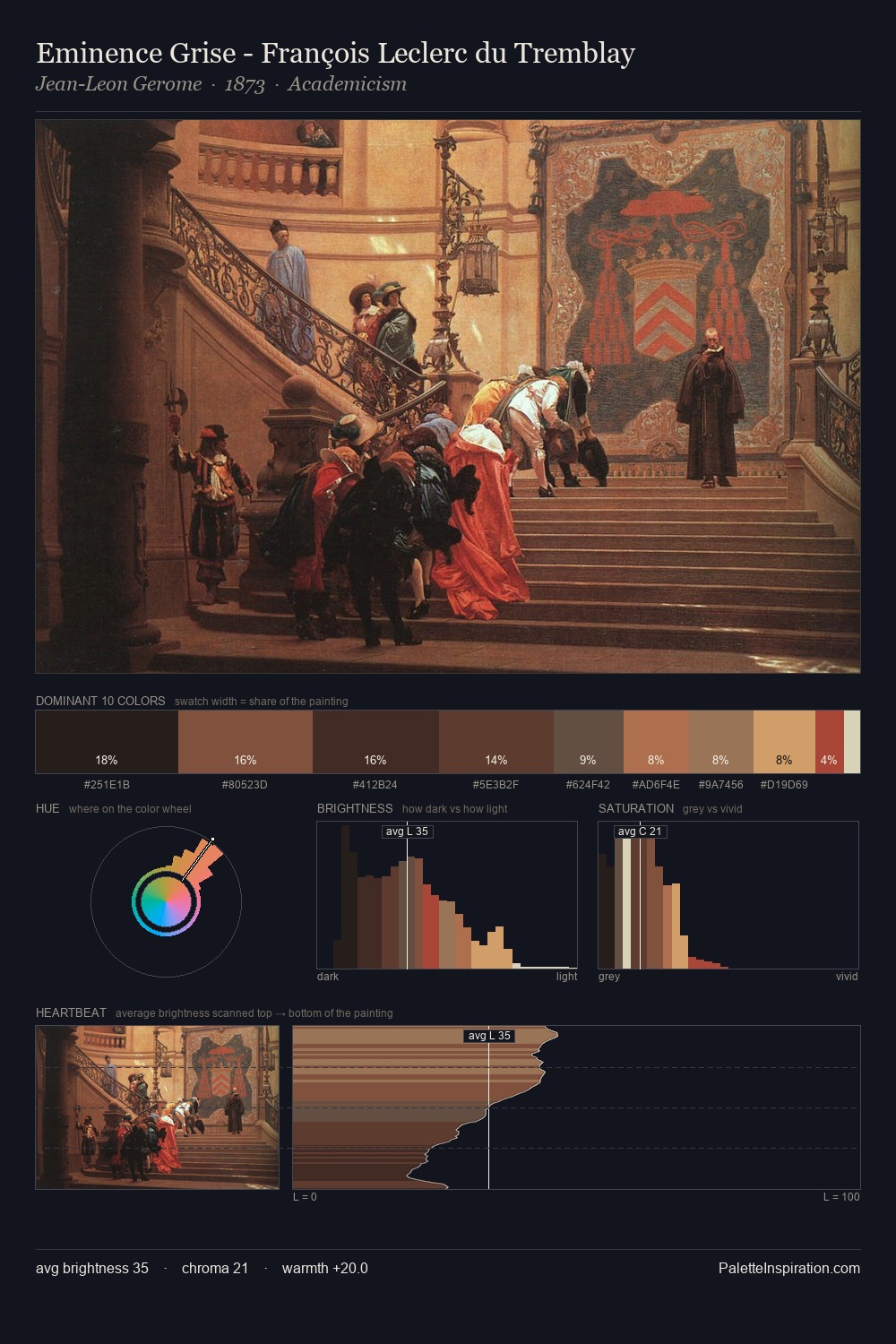Click the hex code text #624F42
896x1344 pixels.
click(588, 784)
